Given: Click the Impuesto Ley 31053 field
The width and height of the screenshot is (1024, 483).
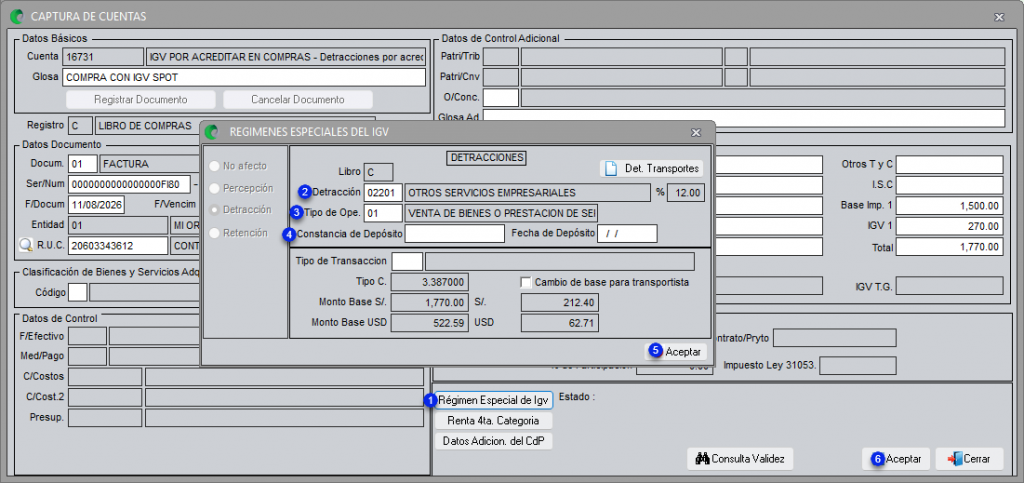Looking at the screenshot, I should click(857, 366).
